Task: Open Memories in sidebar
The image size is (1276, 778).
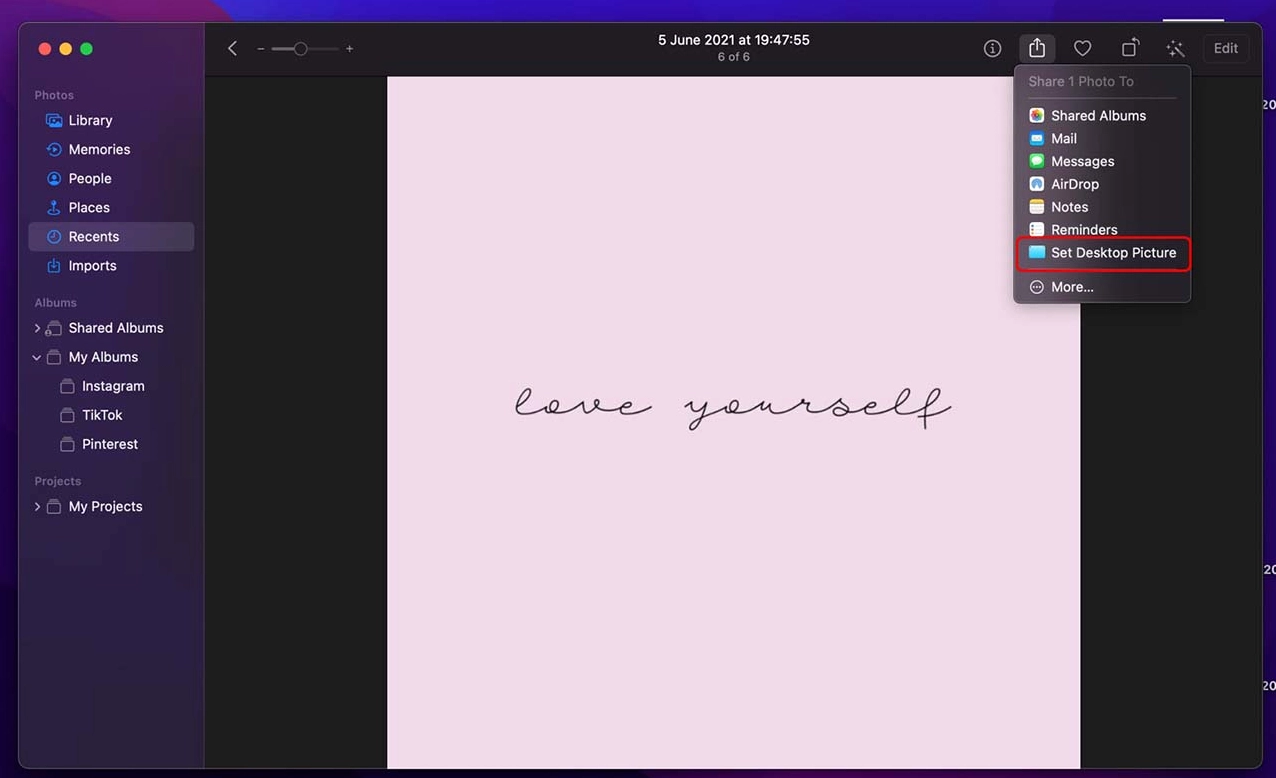Action: pos(99,149)
